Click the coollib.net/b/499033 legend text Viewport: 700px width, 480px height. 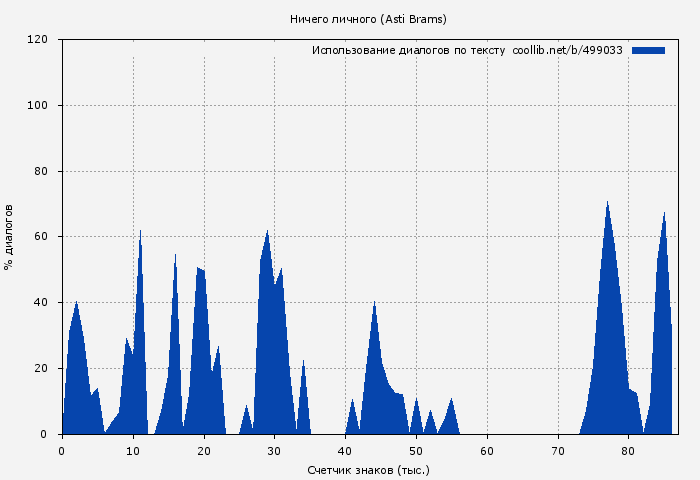(567, 50)
